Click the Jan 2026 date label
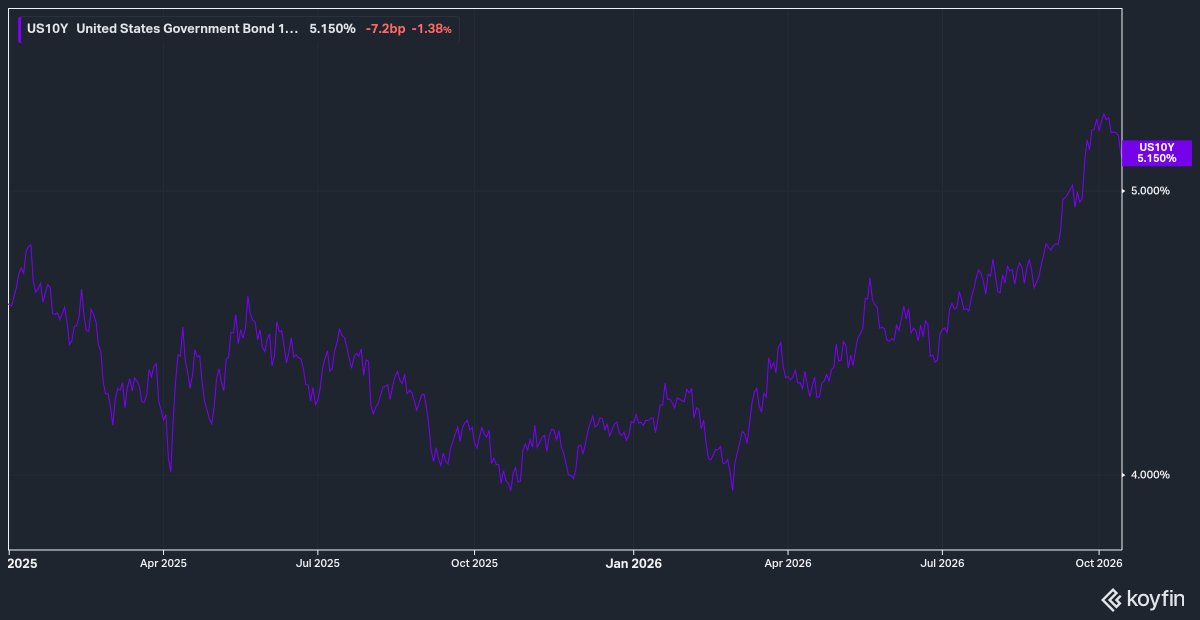 pos(632,563)
